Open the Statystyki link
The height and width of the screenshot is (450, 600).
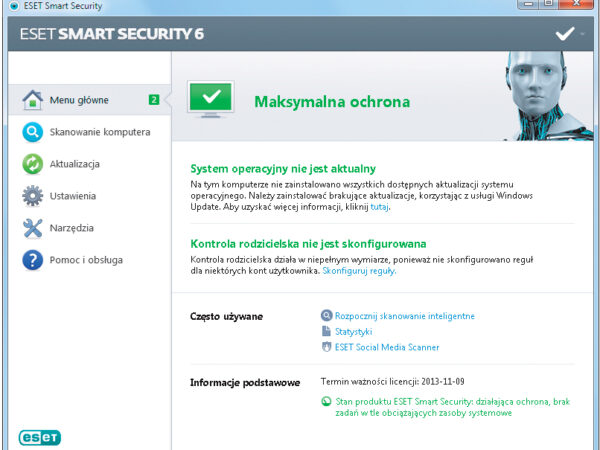353,331
